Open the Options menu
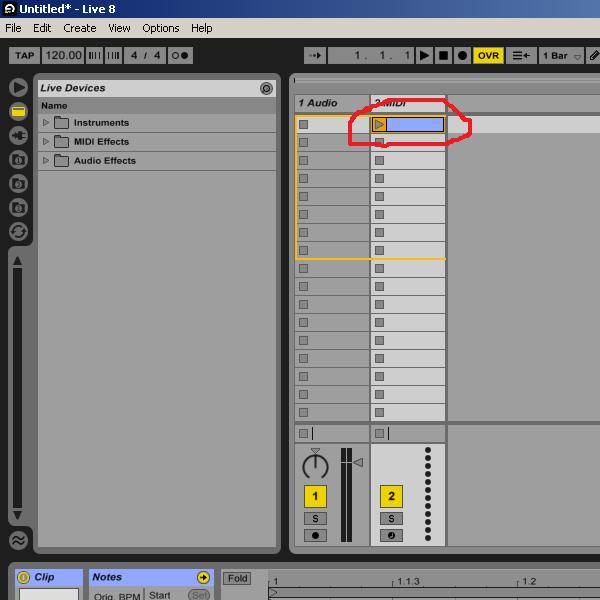The height and width of the screenshot is (600, 600). (160, 28)
